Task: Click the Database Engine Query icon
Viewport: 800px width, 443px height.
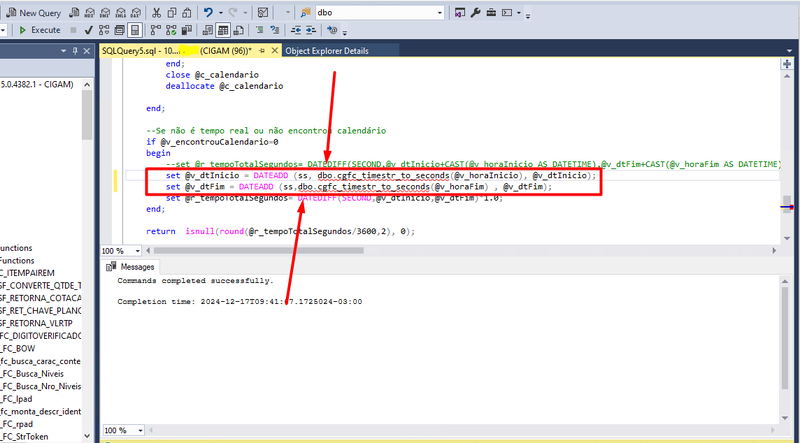Action: 74,13
